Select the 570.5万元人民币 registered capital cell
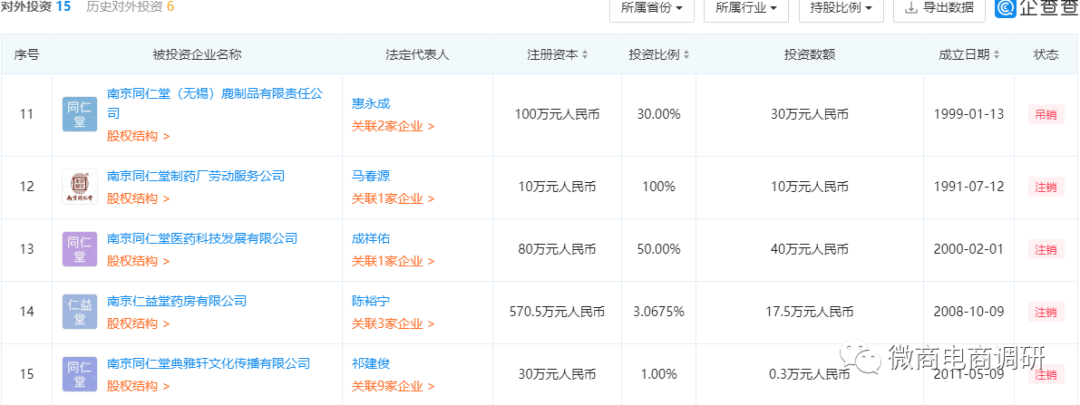The height and width of the screenshot is (405, 1080). click(x=557, y=312)
